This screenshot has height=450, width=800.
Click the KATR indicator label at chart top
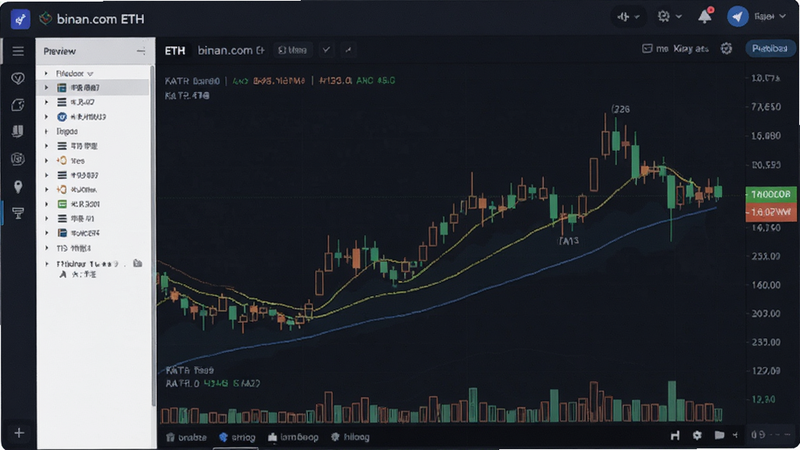[192, 81]
